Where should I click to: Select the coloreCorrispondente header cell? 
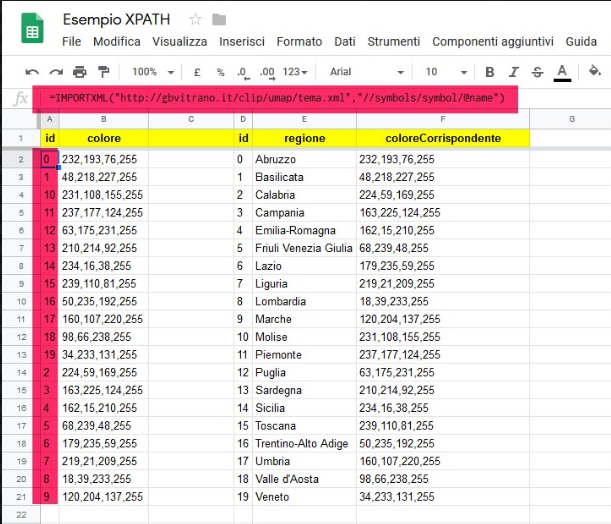click(442, 138)
